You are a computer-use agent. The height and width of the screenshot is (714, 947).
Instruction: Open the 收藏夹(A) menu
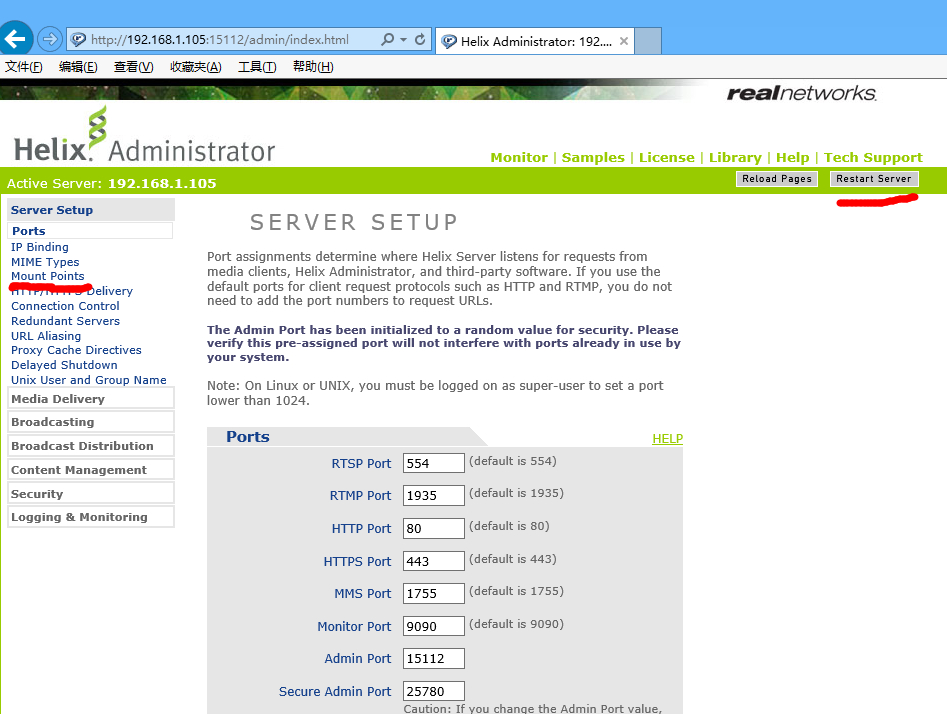coord(196,67)
